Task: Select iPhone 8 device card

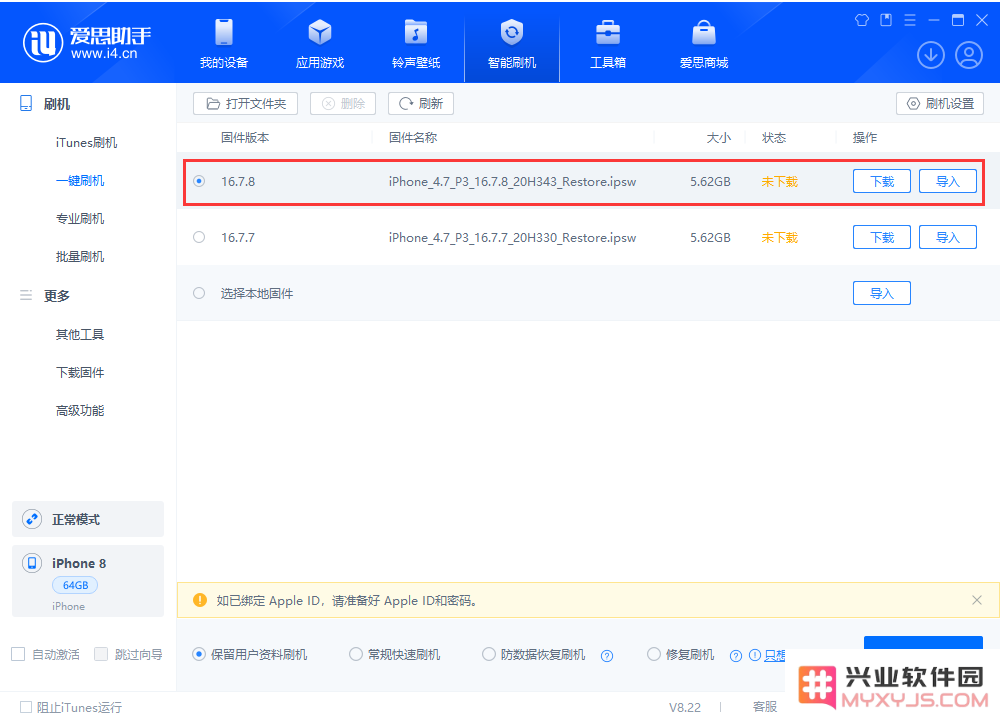Action: [x=88, y=581]
